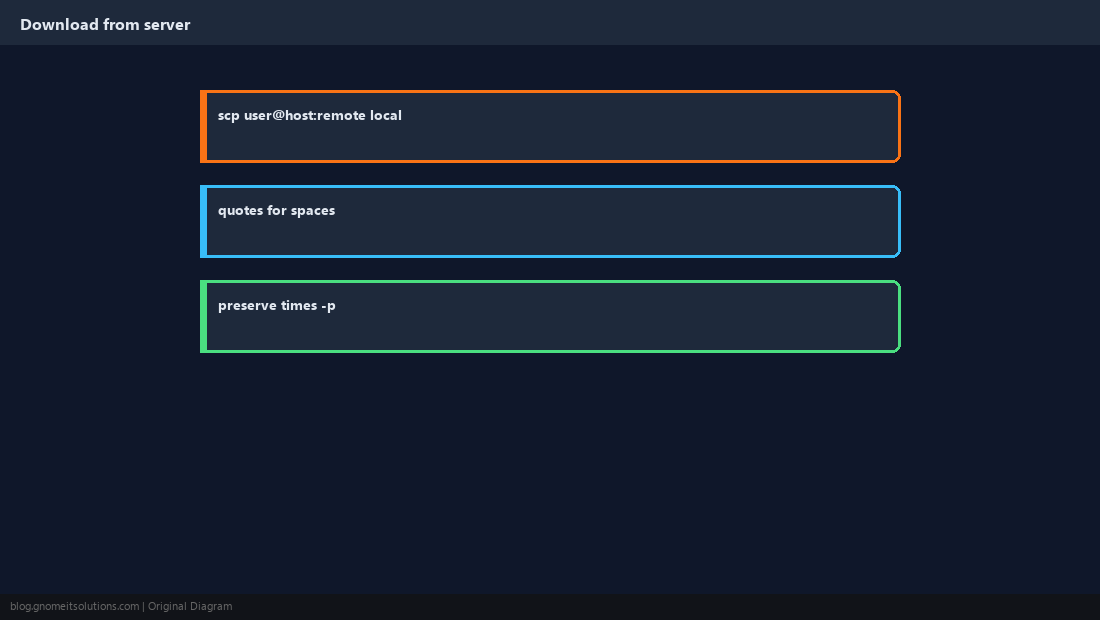Viewport: 1100px width, 620px height.
Task: Click the notched top-right corner of blue card
Action: tap(897, 189)
